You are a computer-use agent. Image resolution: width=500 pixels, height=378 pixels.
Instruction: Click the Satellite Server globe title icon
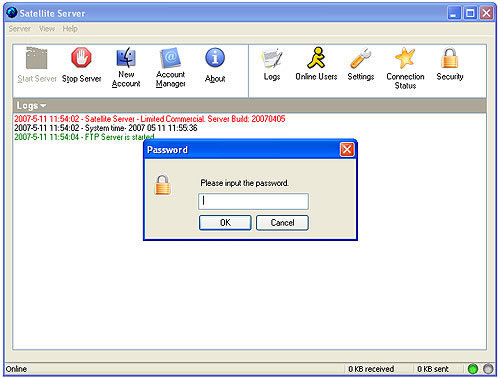click(x=12, y=13)
